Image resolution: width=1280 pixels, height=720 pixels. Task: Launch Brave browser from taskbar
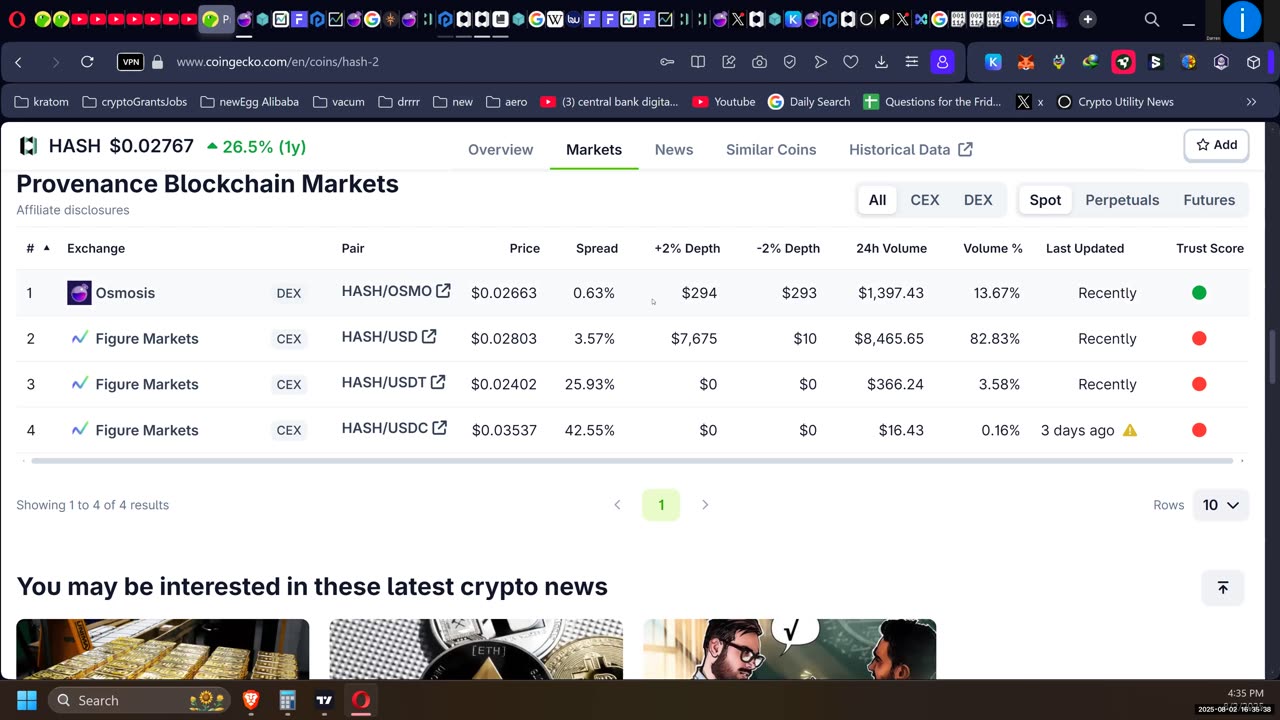point(251,700)
